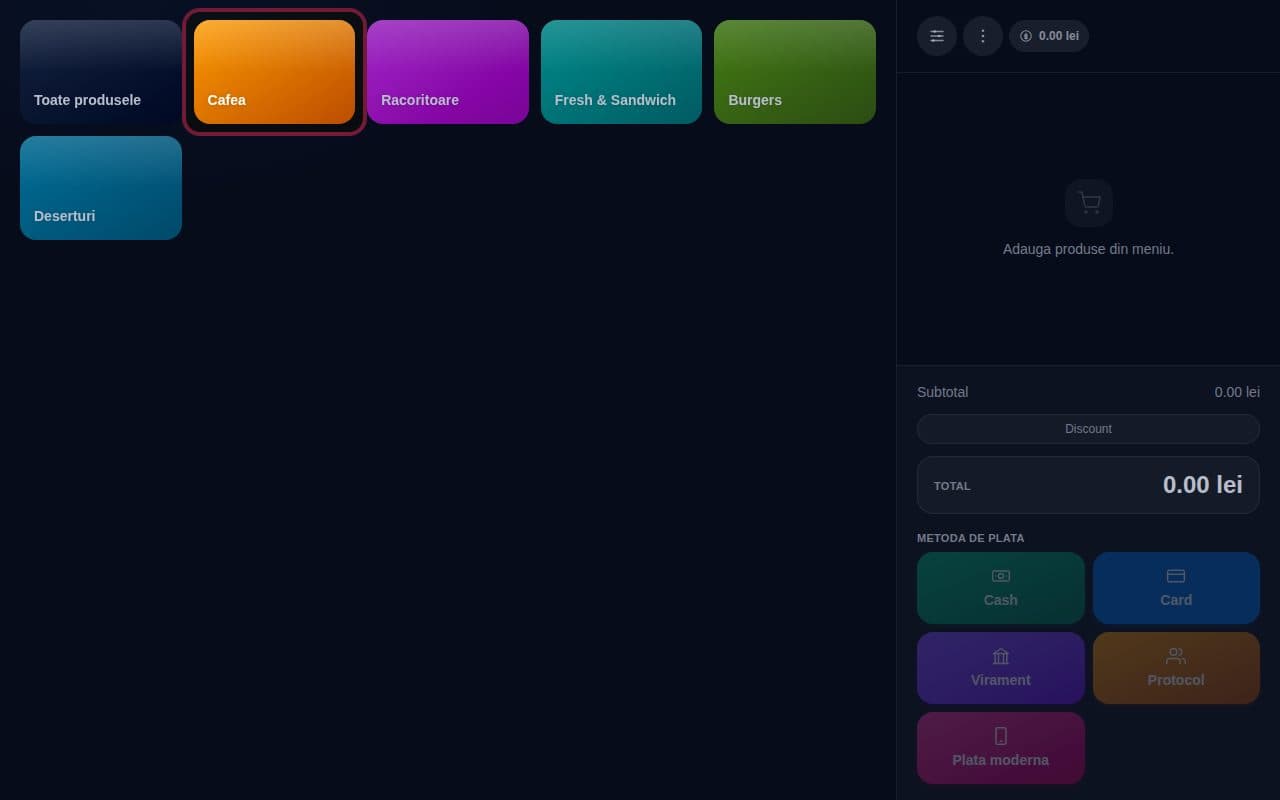Show the Toate produsele category

pos(101,72)
